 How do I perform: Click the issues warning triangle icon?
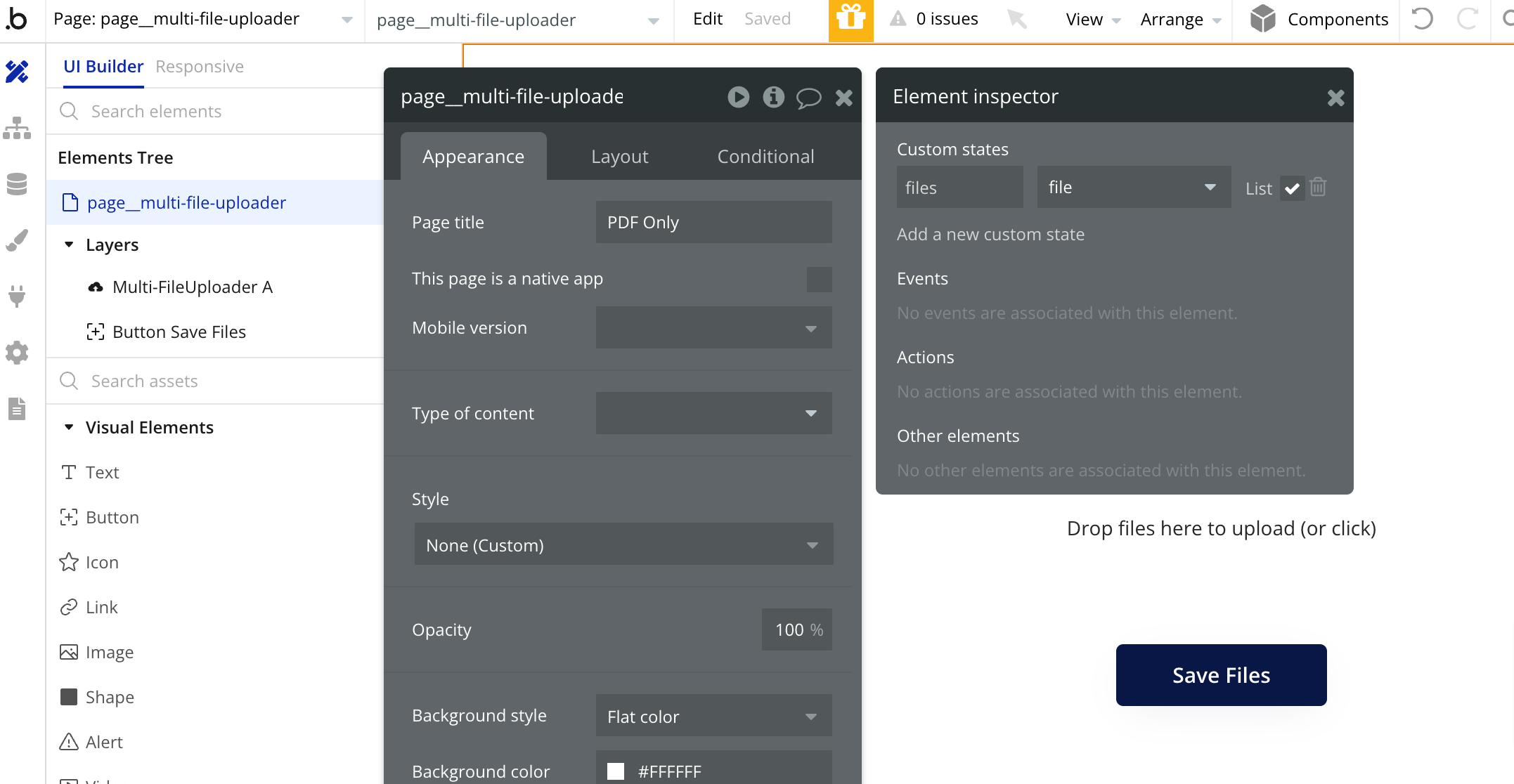898,19
